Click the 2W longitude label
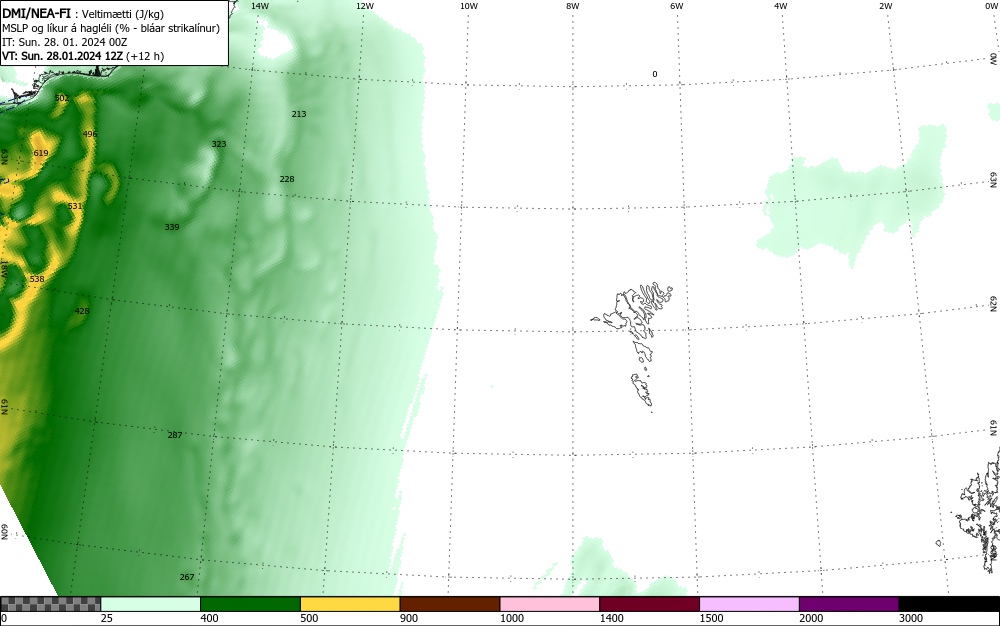The height and width of the screenshot is (626, 1000). coord(885,6)
